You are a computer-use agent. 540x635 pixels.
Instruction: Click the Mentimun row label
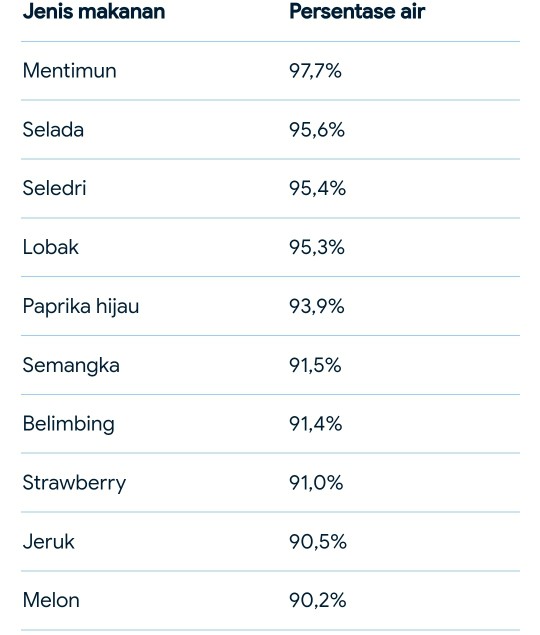pos(70,70)
